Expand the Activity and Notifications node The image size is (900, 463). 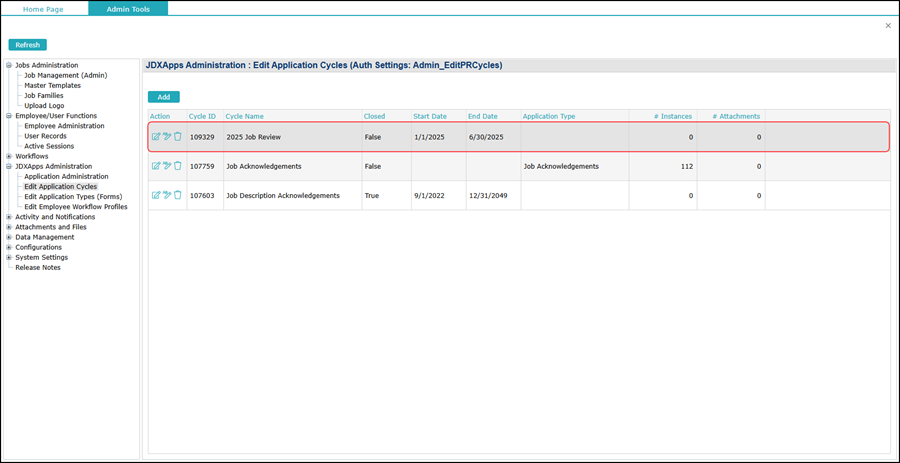pyautogui.click(x=9, y=217)
